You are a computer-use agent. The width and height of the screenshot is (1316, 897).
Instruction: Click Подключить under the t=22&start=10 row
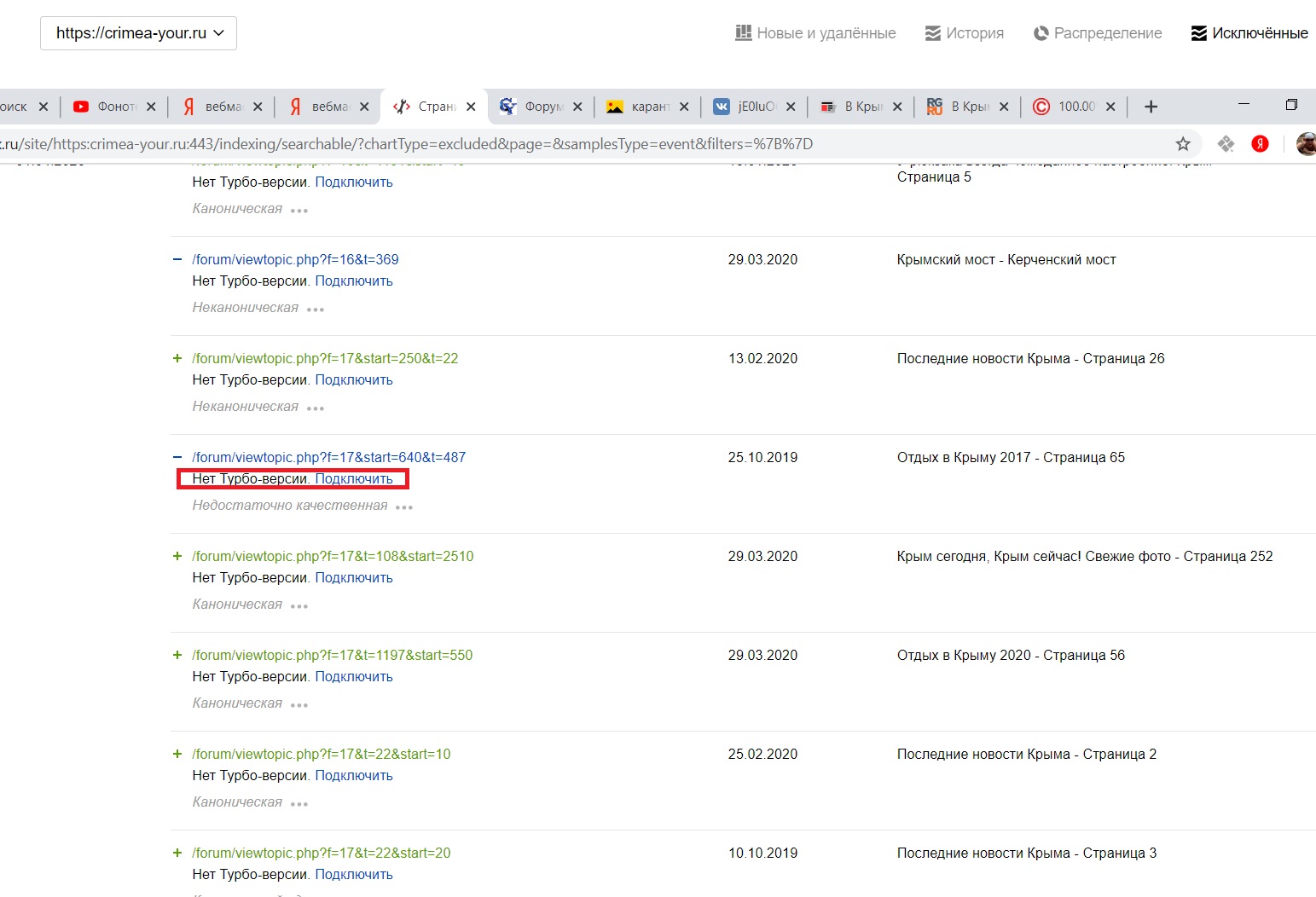[354, 775]
